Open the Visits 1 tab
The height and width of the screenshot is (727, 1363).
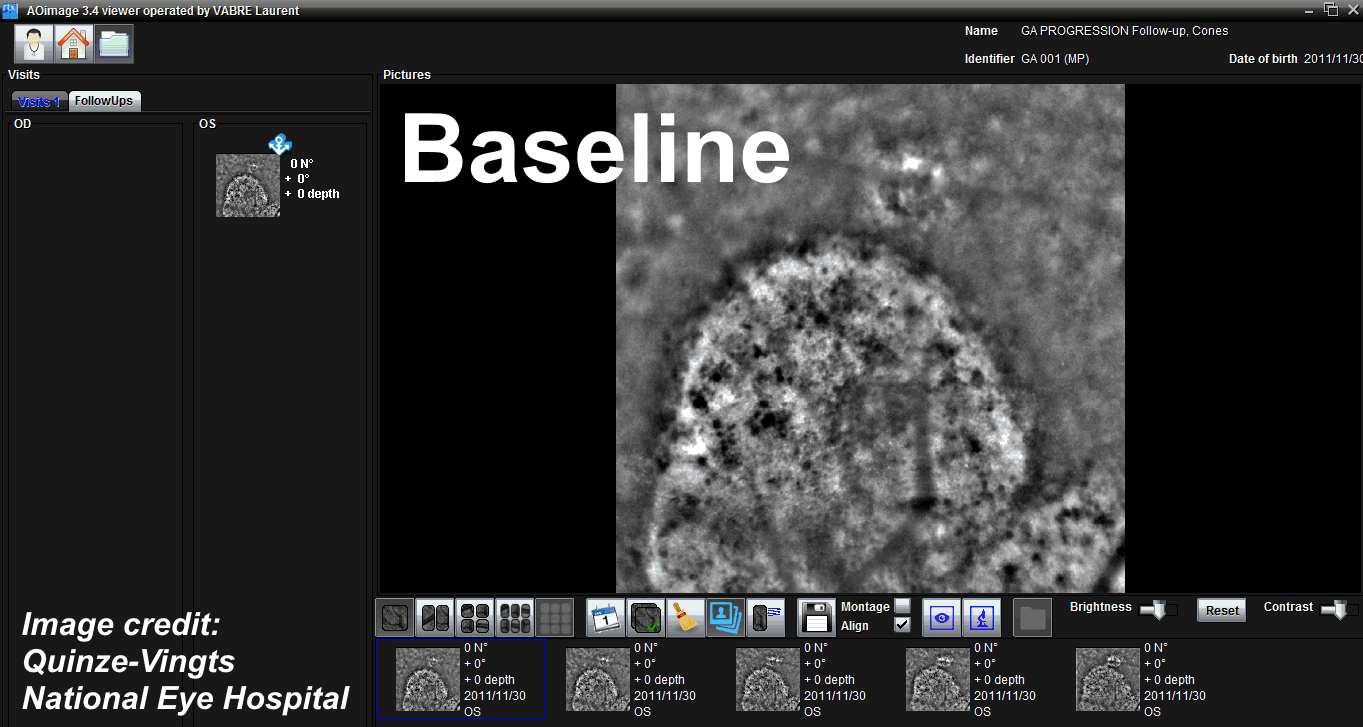coord(39,101)
